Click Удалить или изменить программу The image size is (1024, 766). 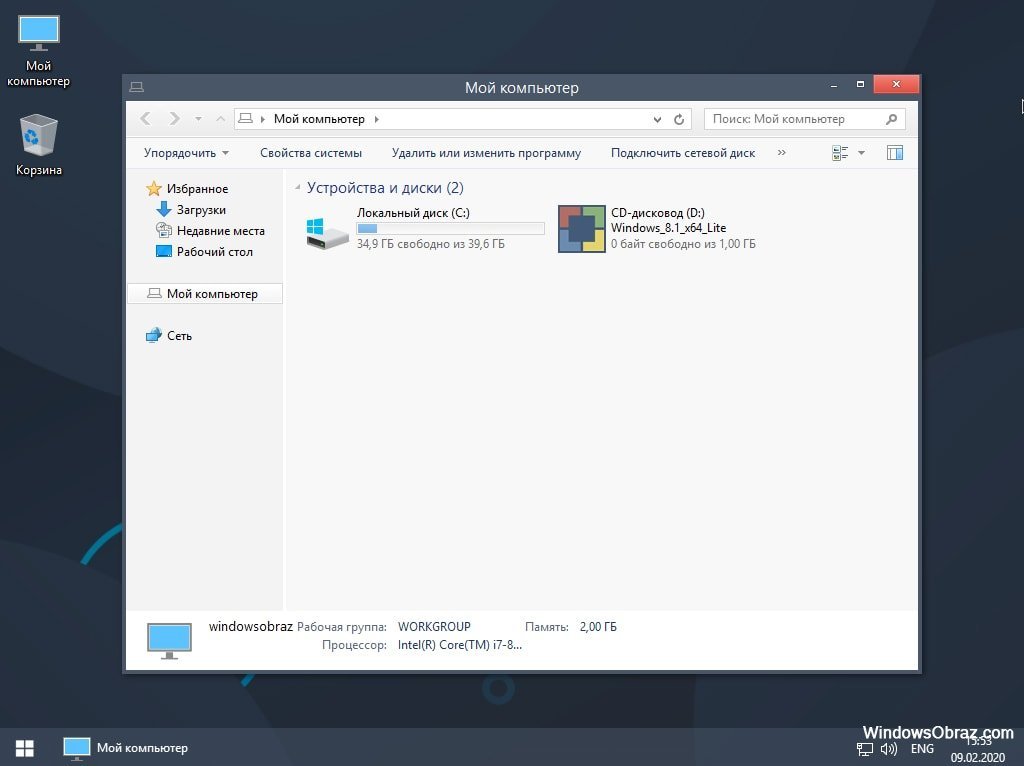[x=486, y=153]
